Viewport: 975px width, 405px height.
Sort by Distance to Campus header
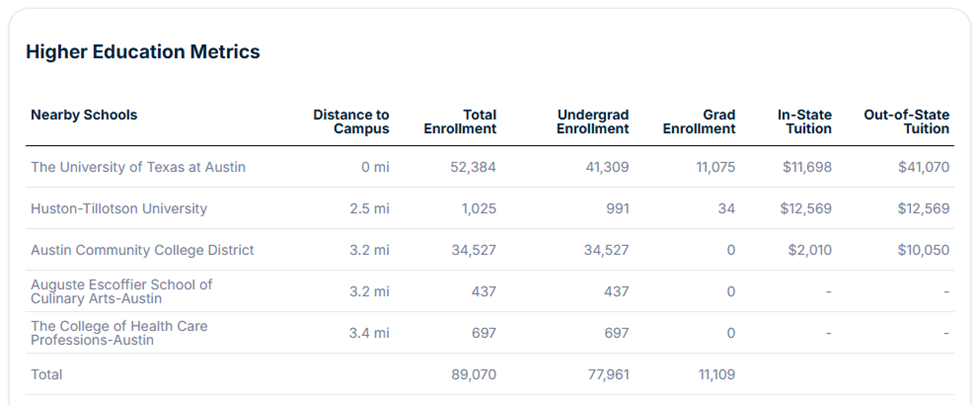(x=351, y=122)
